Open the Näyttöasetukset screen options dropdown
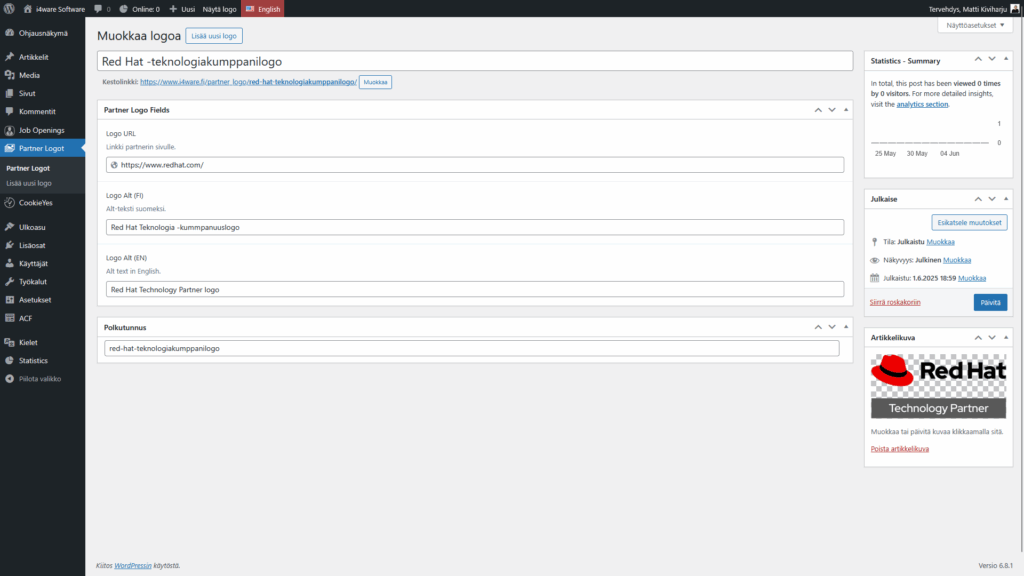 [x=975, y=25]
